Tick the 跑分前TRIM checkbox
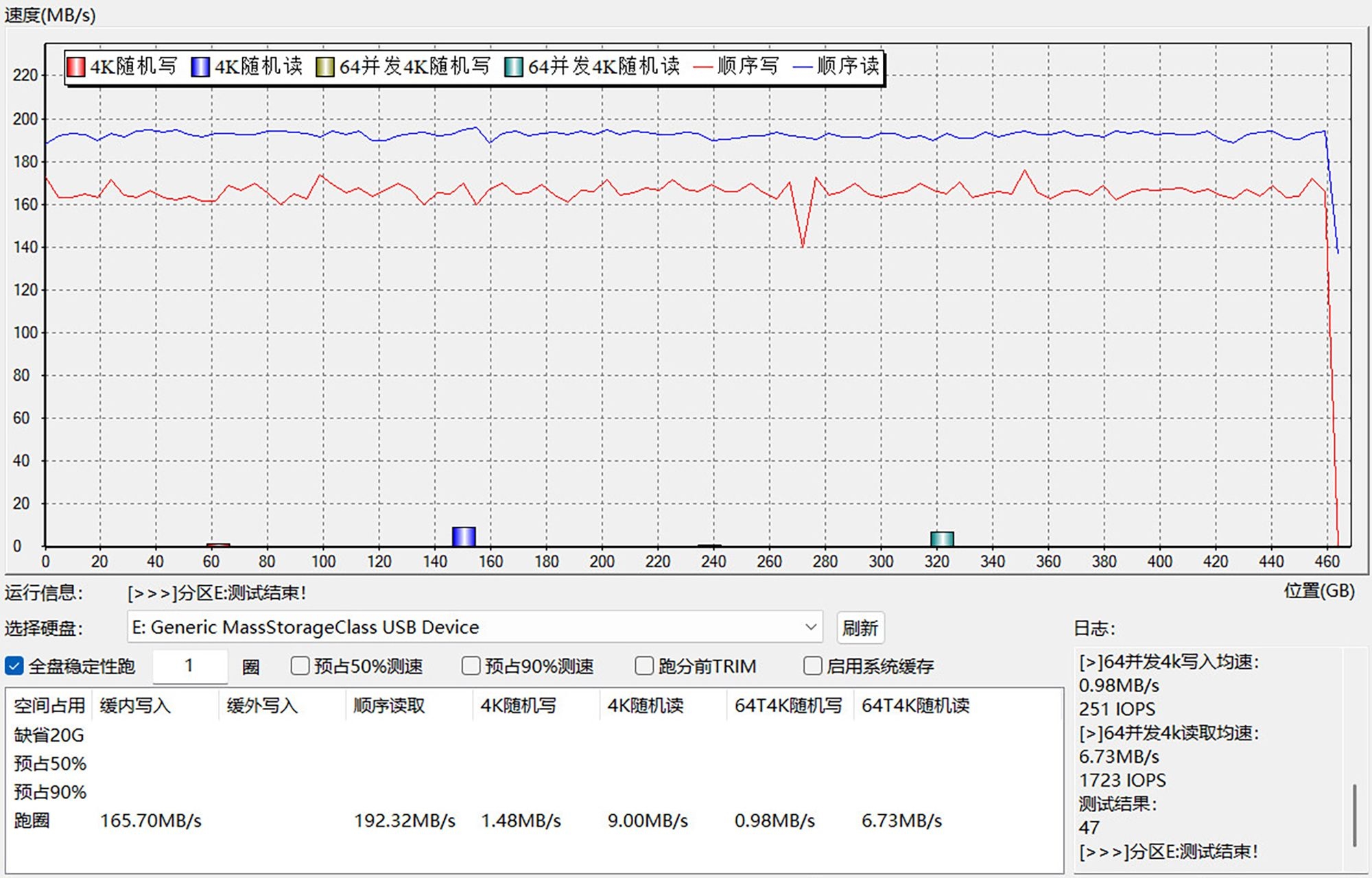 coord(644,666)
